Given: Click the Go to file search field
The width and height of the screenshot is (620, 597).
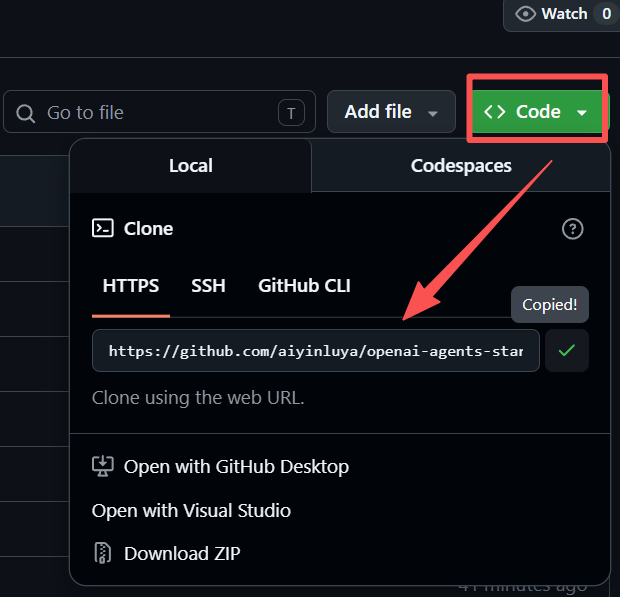Looking at the screenshot, I should [159, 112].
